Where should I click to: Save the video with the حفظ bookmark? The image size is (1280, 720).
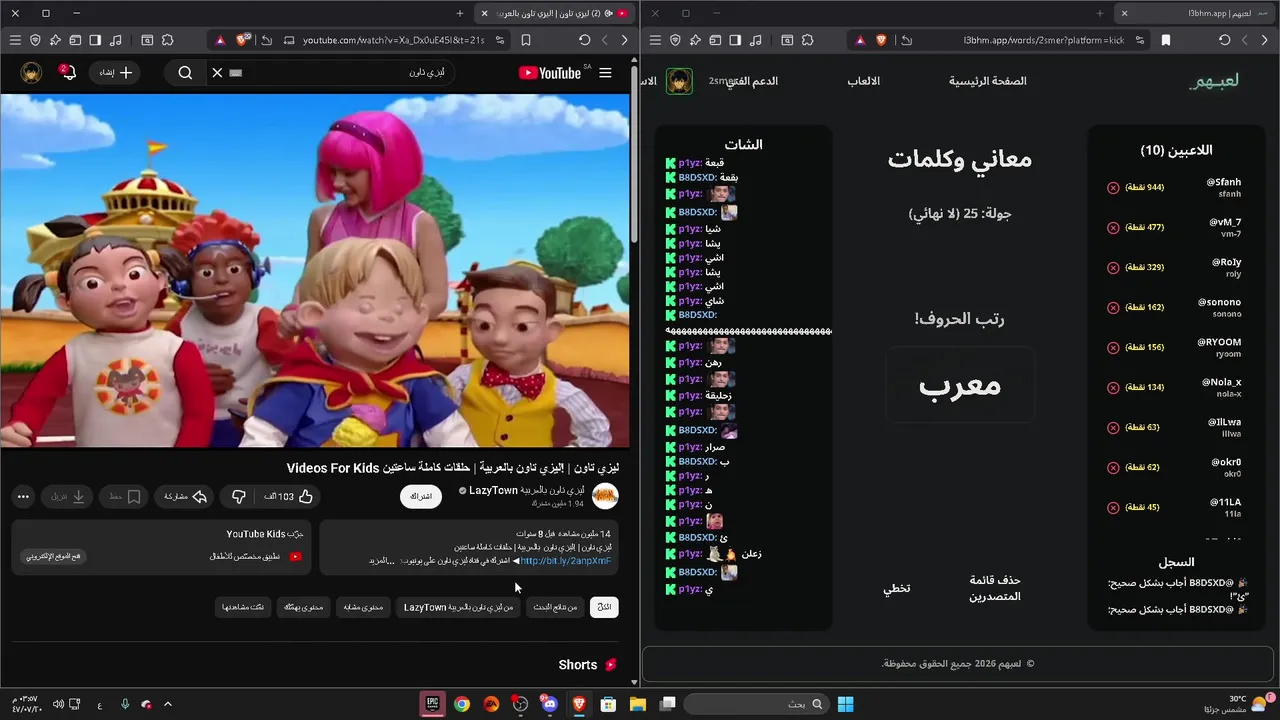[x=125, y=497]
